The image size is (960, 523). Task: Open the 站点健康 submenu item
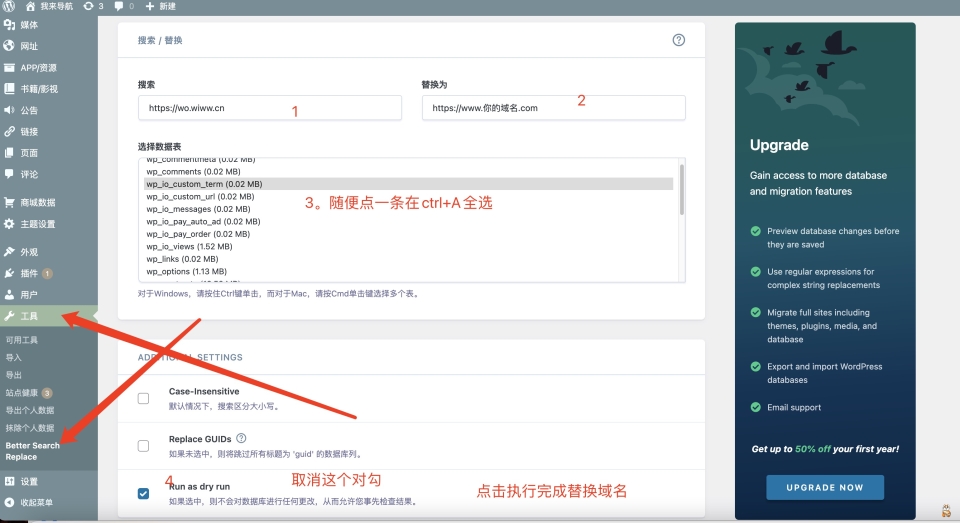point(22,393)
